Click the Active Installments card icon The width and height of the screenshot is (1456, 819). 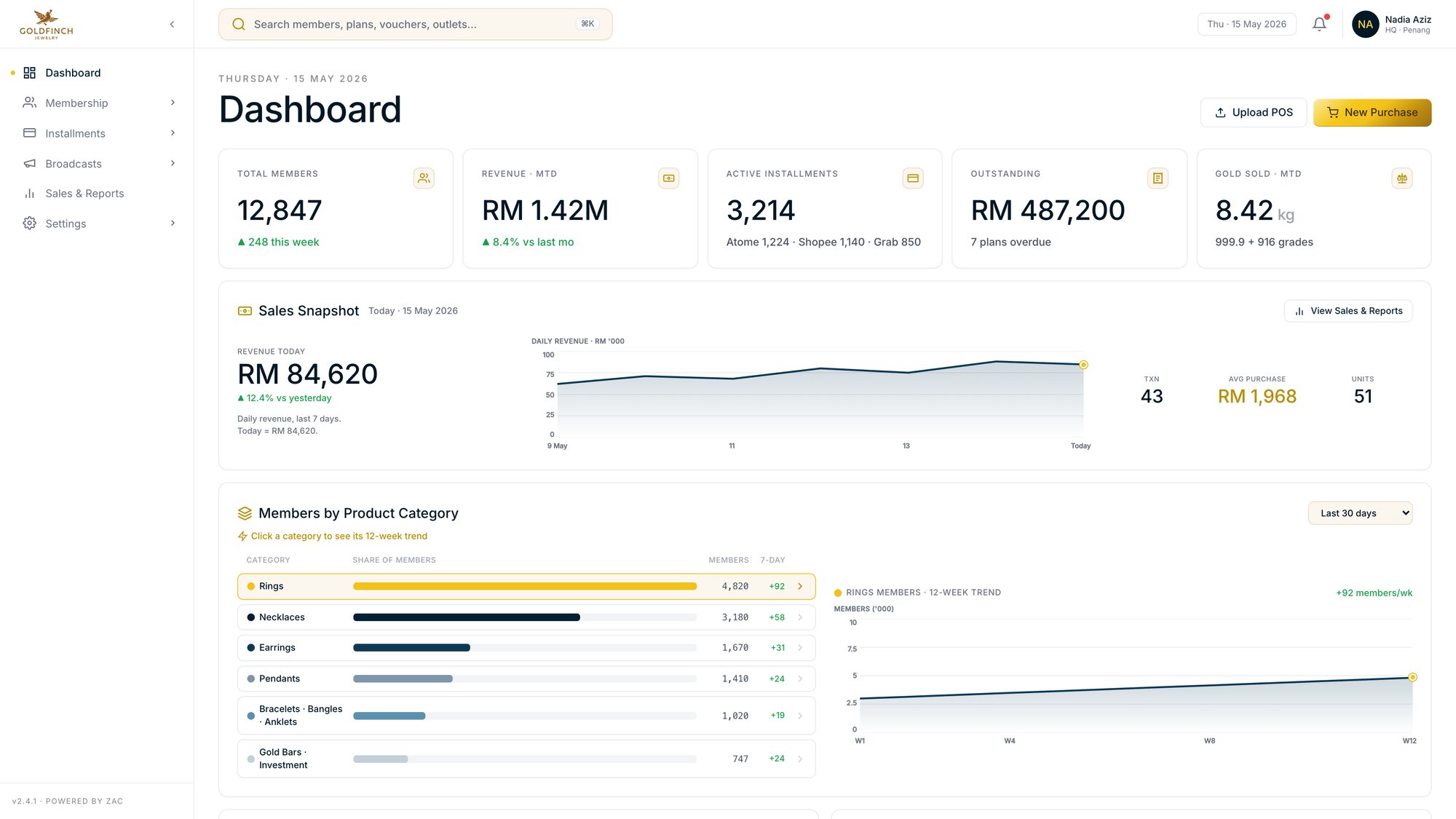(913, 178)
